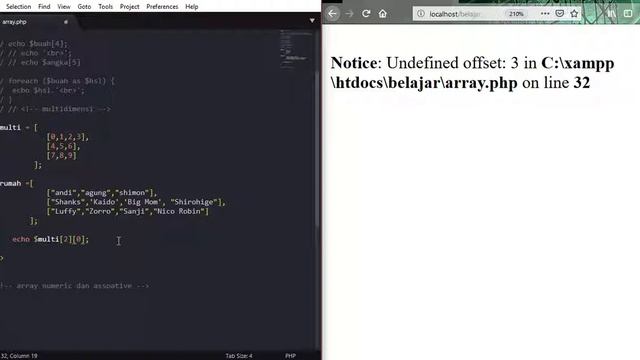Viewport: 640px width, 360px height.
Task: Click the foreach $buah comment line
Action: click(58, 81)
